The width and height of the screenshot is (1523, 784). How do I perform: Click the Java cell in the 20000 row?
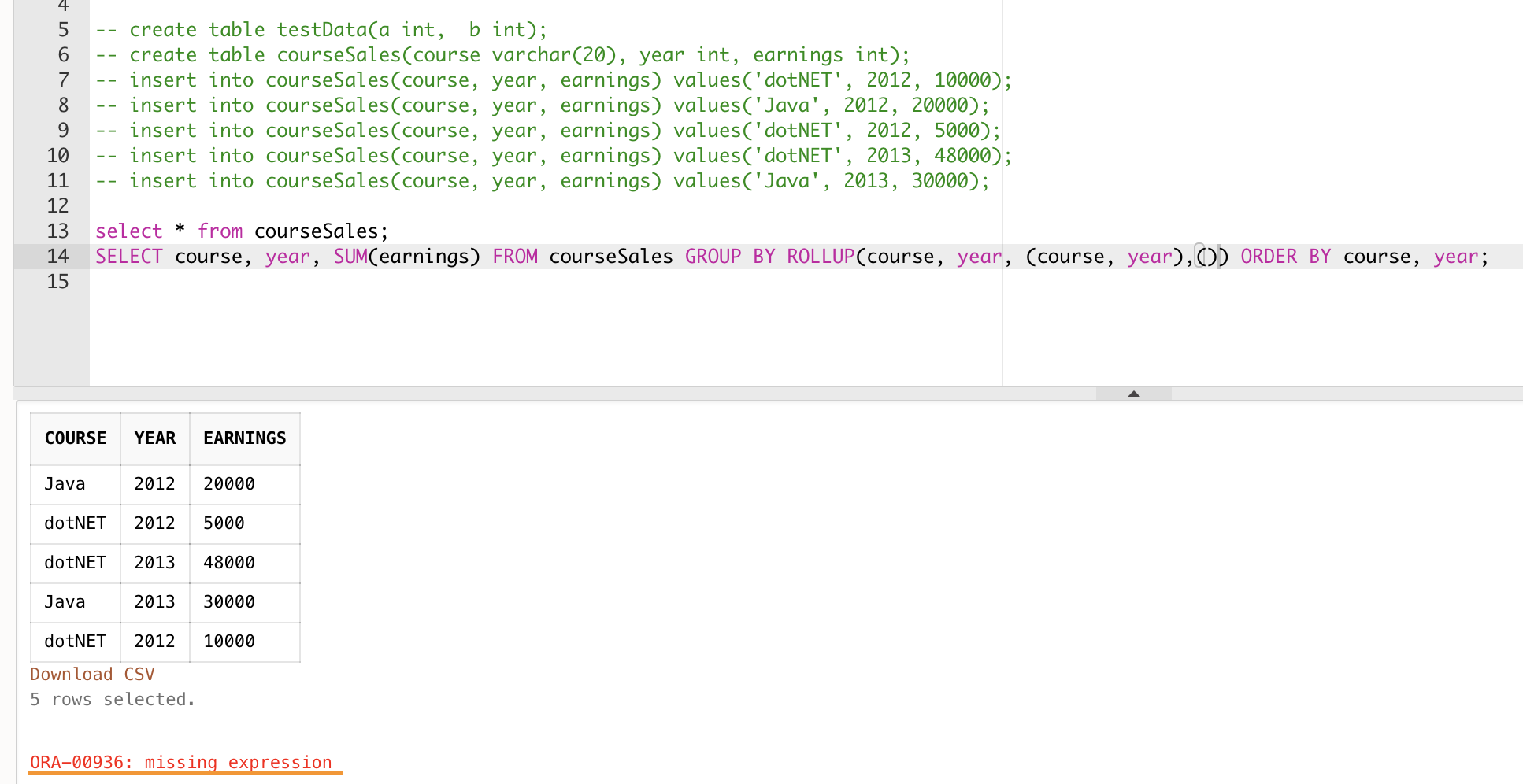76,484
